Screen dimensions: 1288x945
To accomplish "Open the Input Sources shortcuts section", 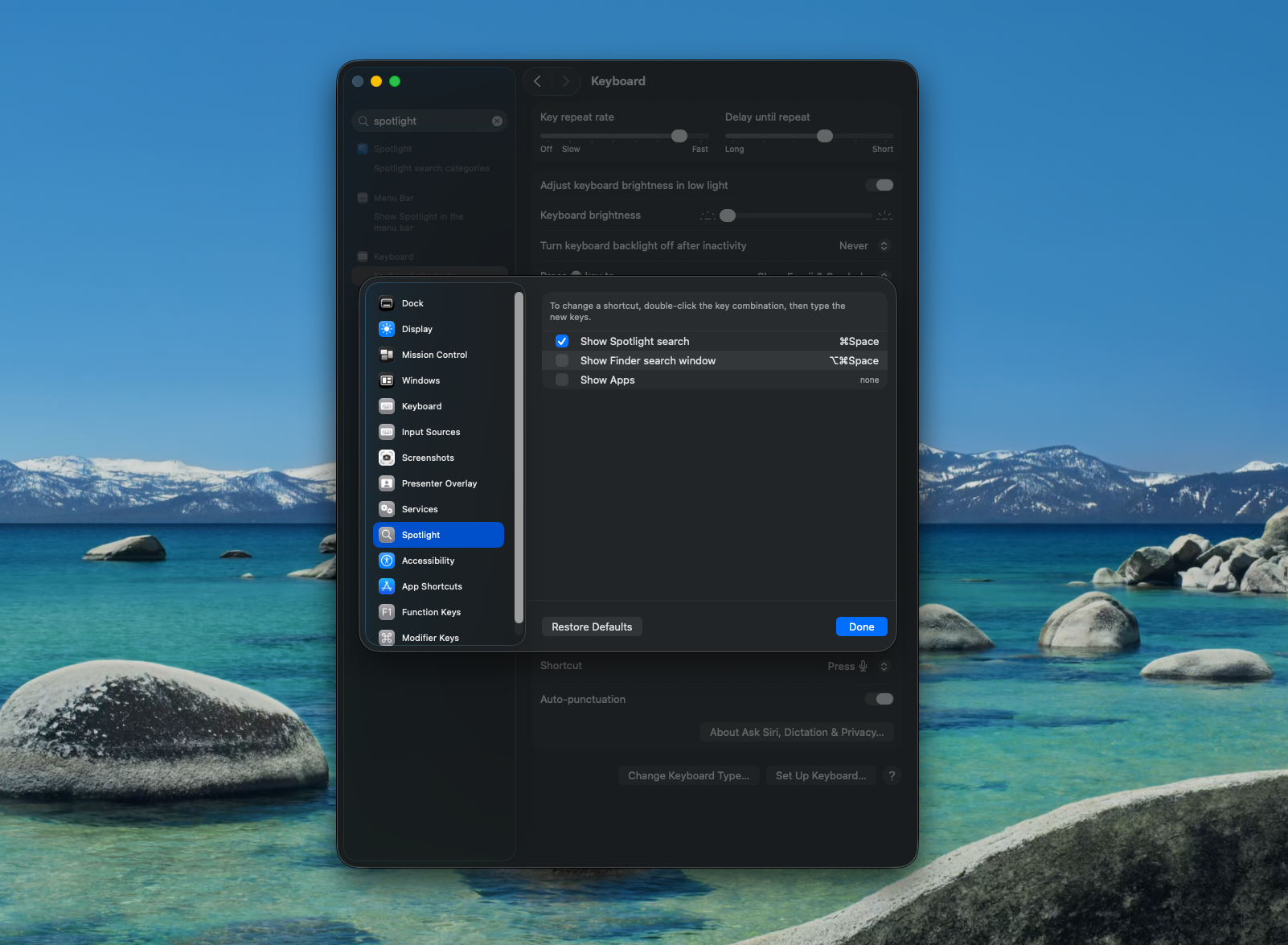I will [431, 432].
